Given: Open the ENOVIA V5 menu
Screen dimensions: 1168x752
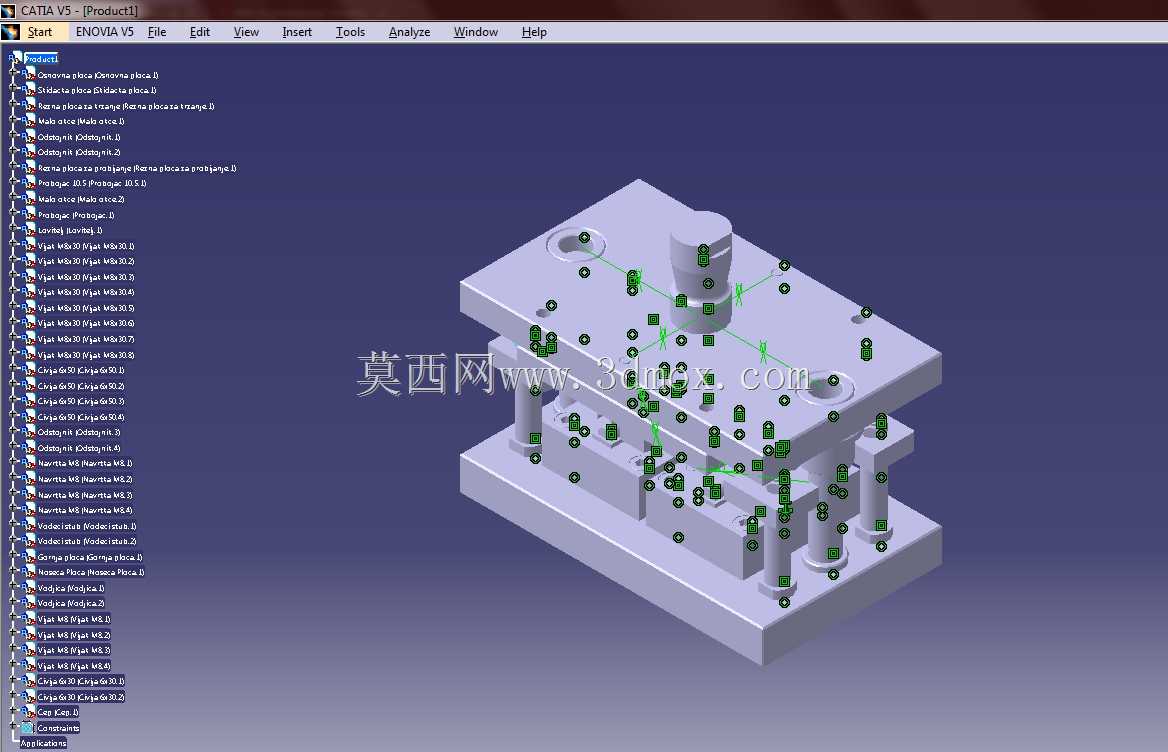Looking at the screenshot, I should (x=104, y=32).
